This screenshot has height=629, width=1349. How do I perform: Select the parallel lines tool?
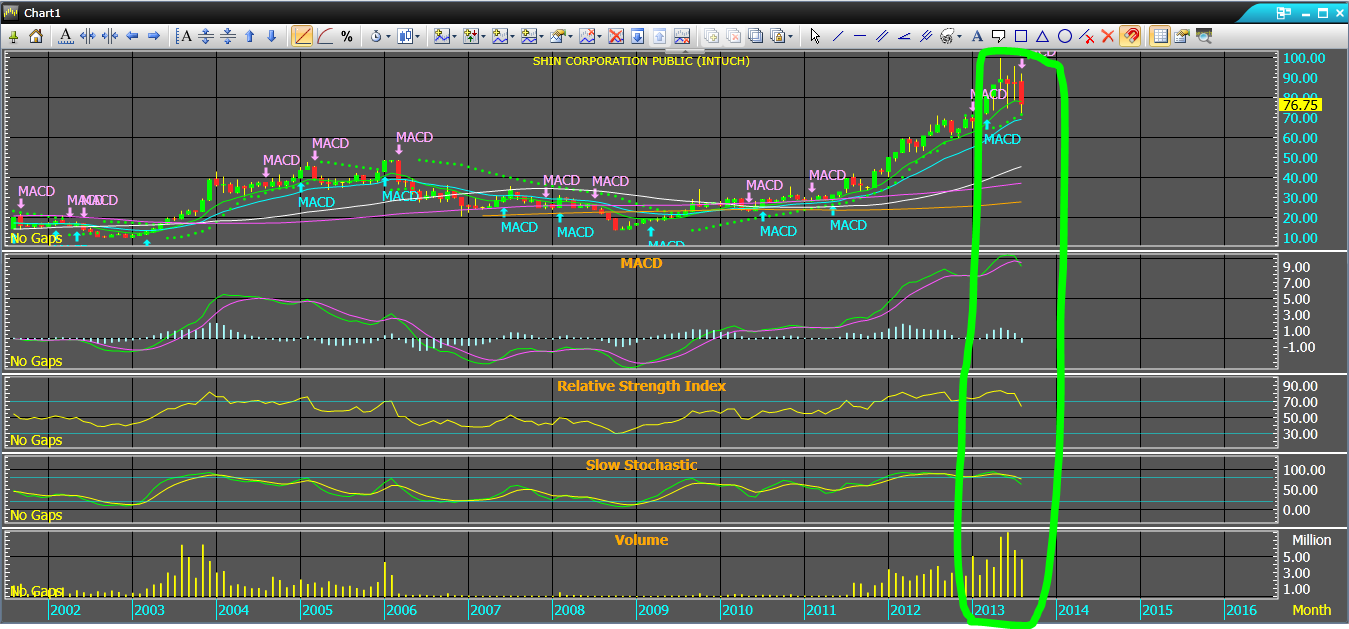882,36
